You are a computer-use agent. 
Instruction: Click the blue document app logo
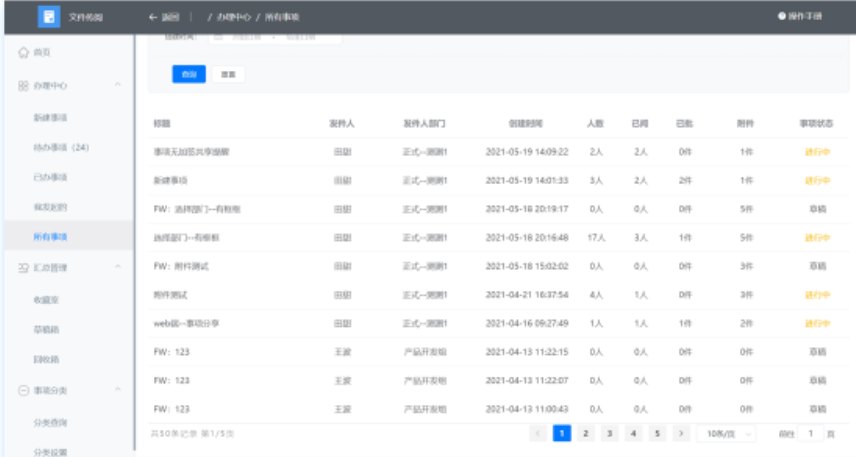pyautogui.click(x=49, y=17)
